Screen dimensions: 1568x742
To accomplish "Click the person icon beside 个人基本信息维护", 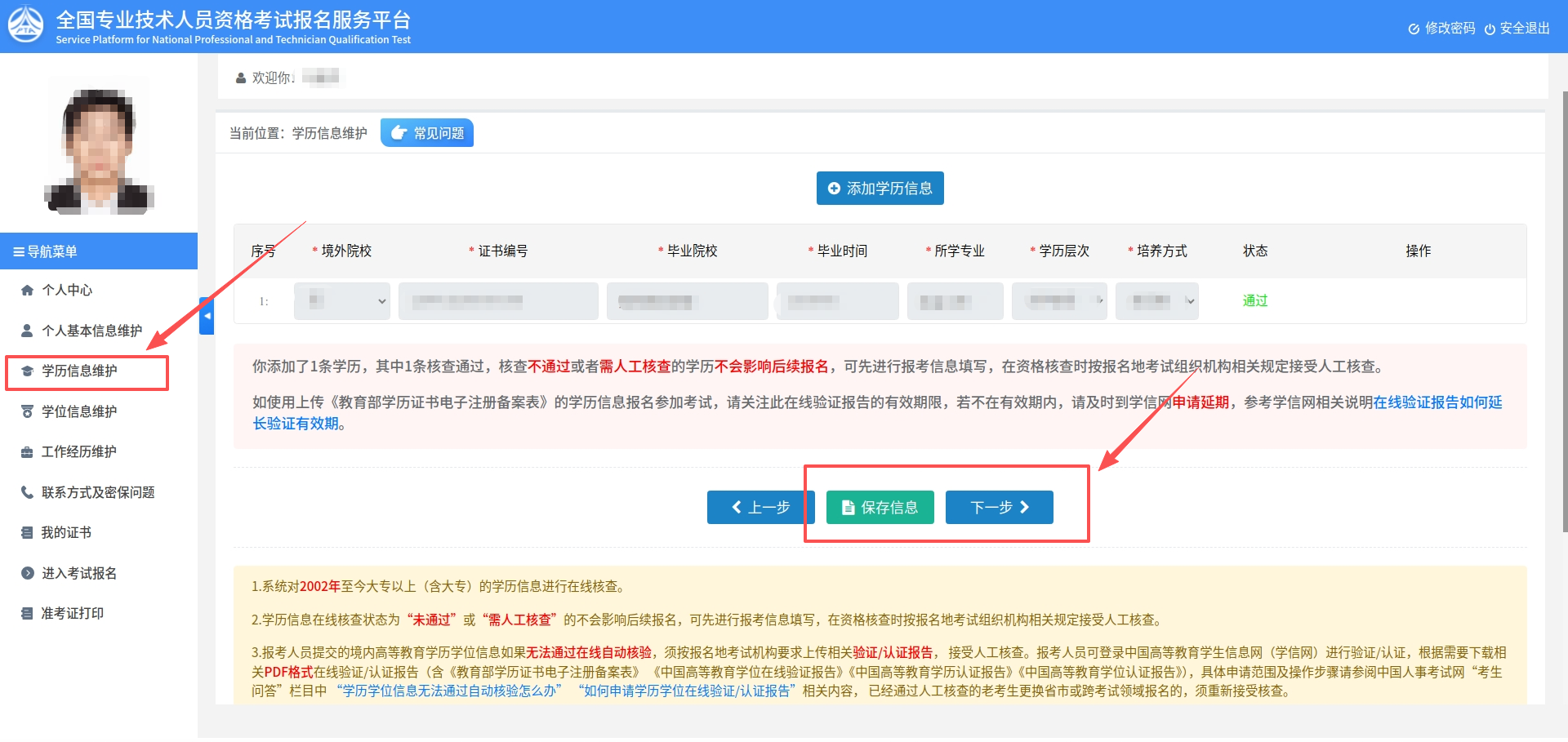I will [27, 331].
